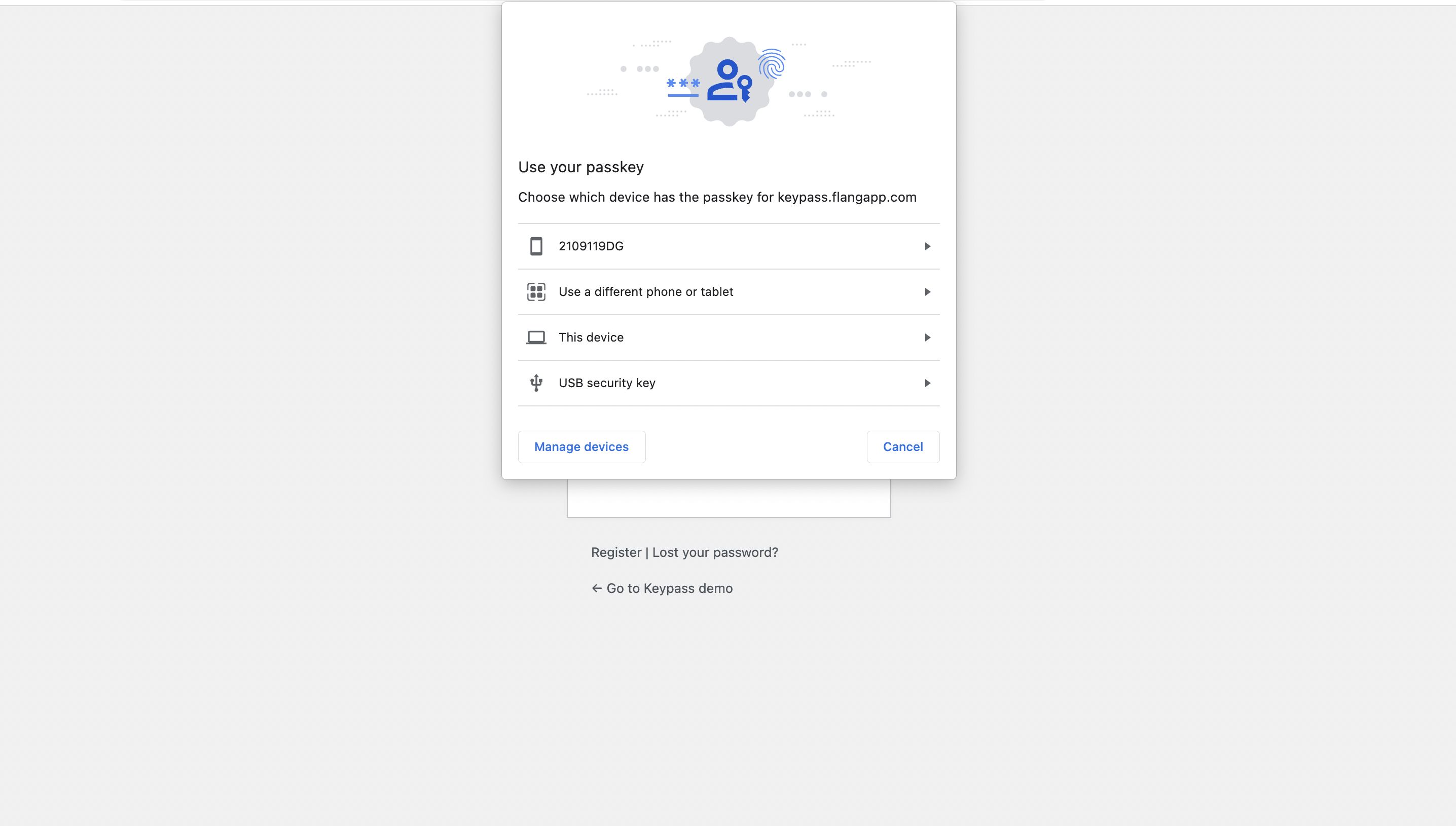Select the 2109119DG device option
This screenshot has height=826, width=1456.
point(591,246)
